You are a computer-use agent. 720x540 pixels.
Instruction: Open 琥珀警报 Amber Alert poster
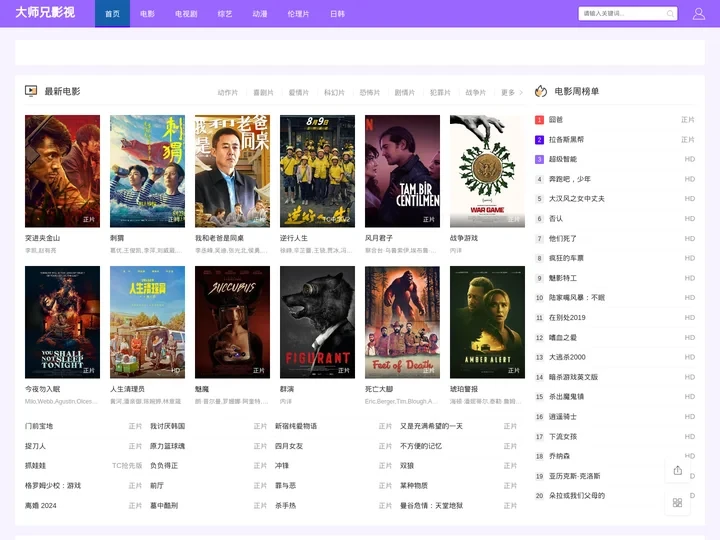click(487, 322)
